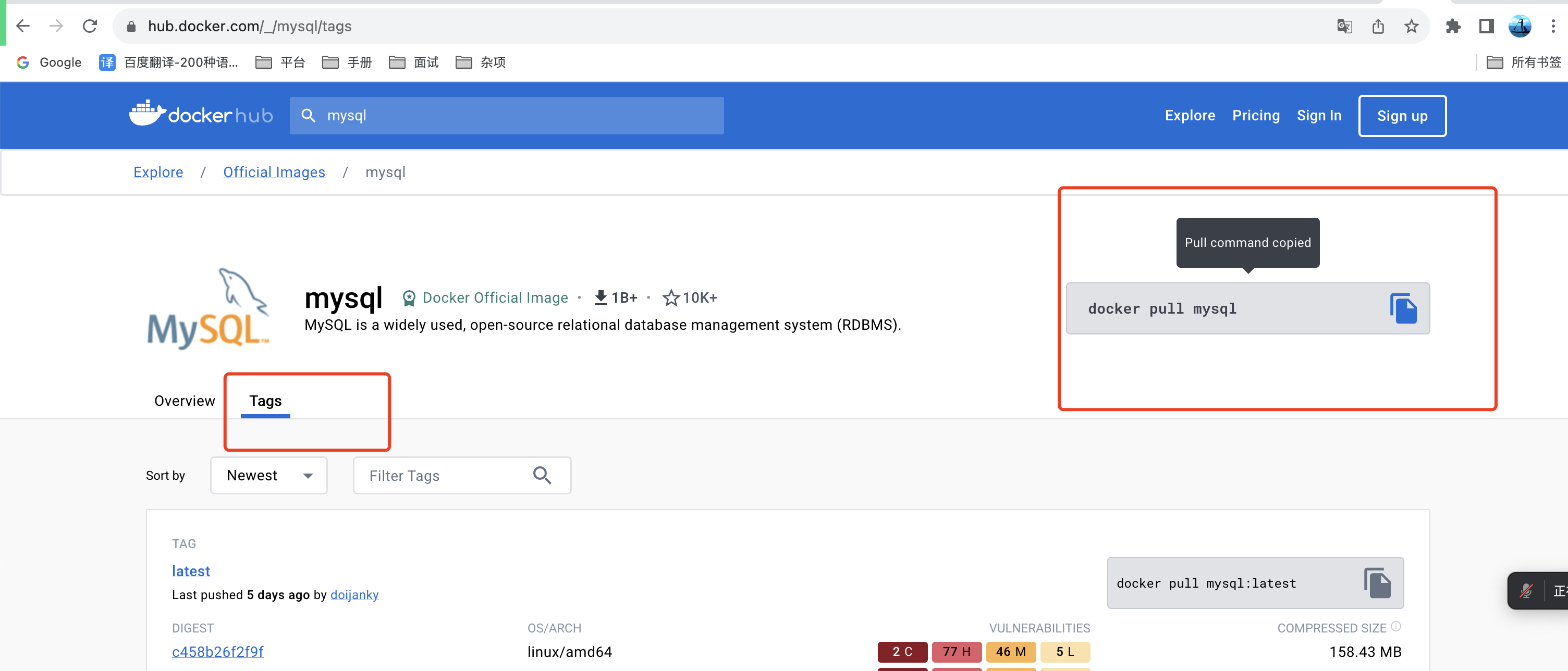The image size is (1568, 671).
Task: Open the Sort by Newest dropdown
Action: (268, 475)
